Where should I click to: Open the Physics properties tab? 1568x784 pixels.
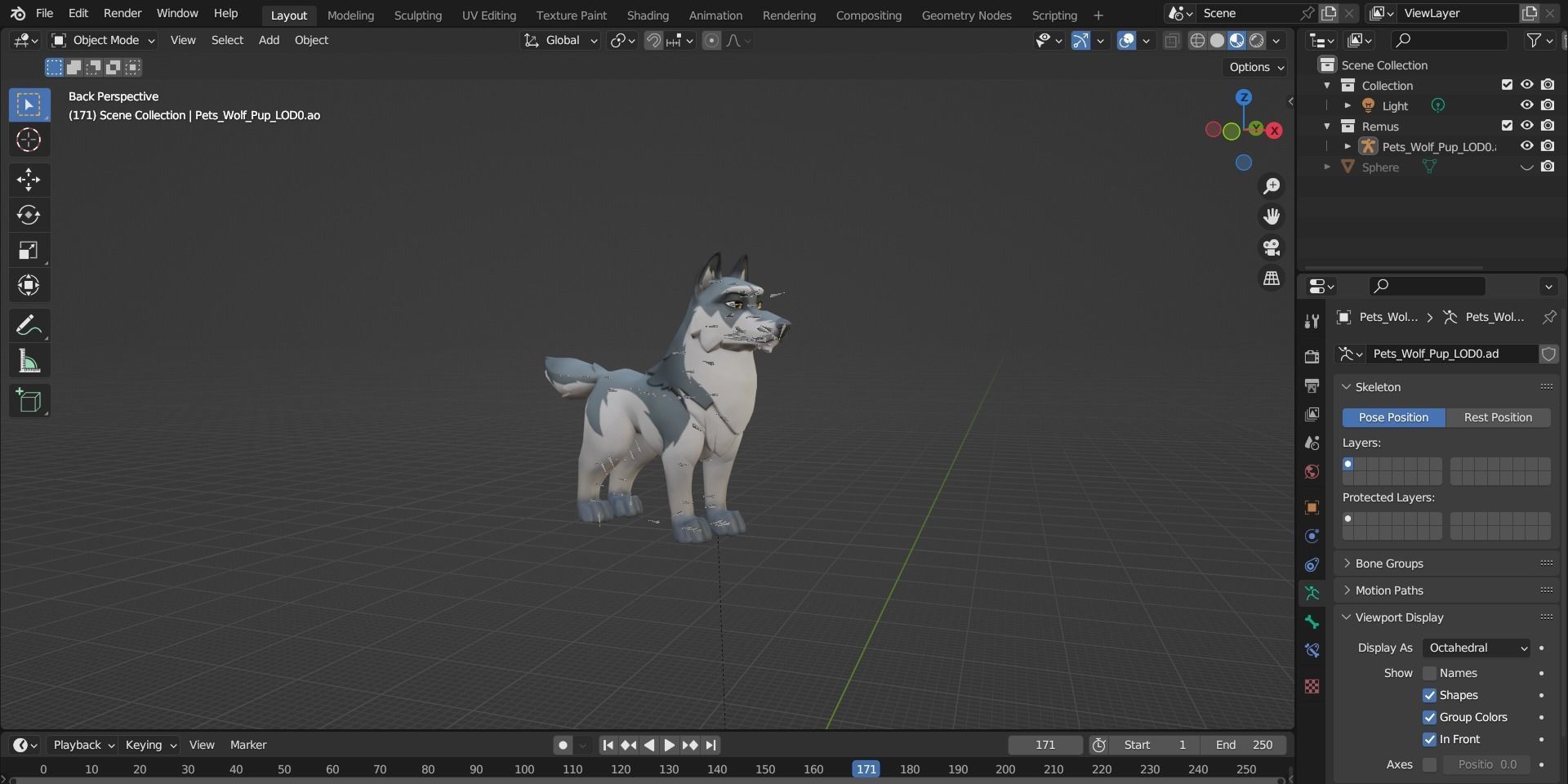pos(1312,536)
